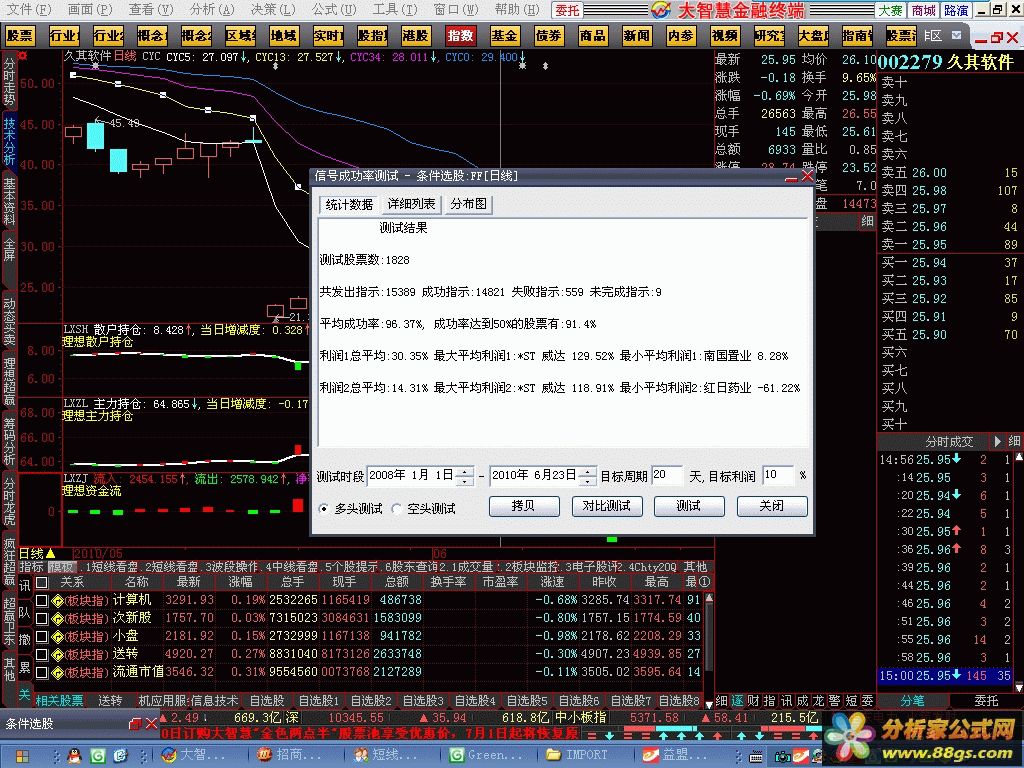The width and height of the screenshot is (1024, 768).
Task: Open the 视频 toolbar button
Action: [726, 35]
